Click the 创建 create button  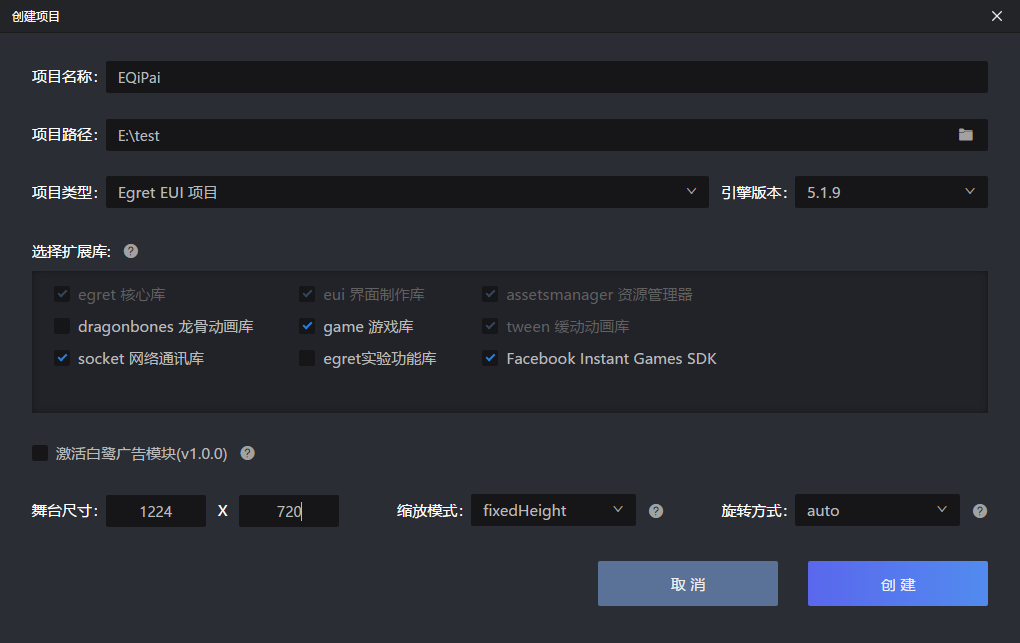point(898,584)
